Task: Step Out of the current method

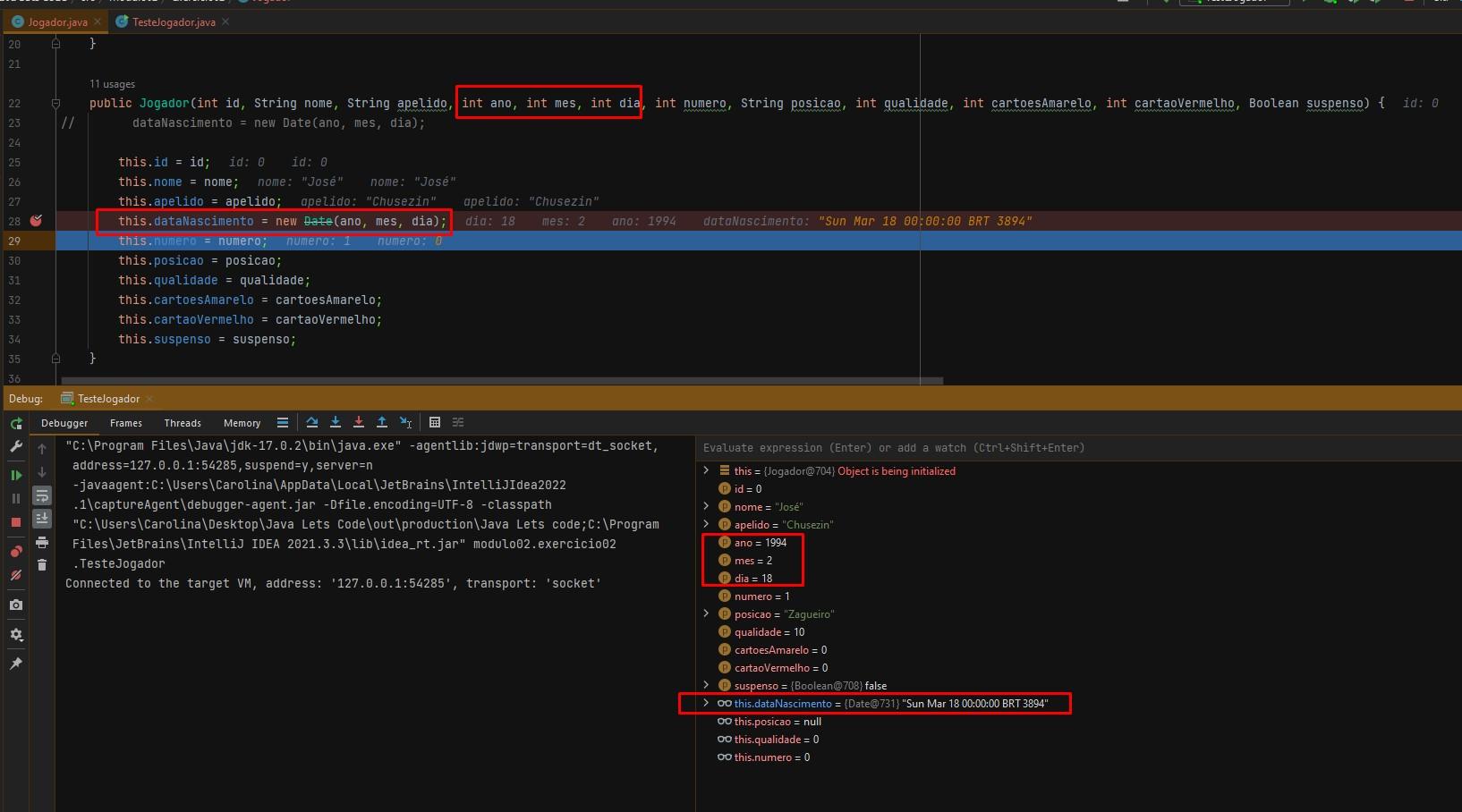Action: pyautogui.click(x=382, y=422)
